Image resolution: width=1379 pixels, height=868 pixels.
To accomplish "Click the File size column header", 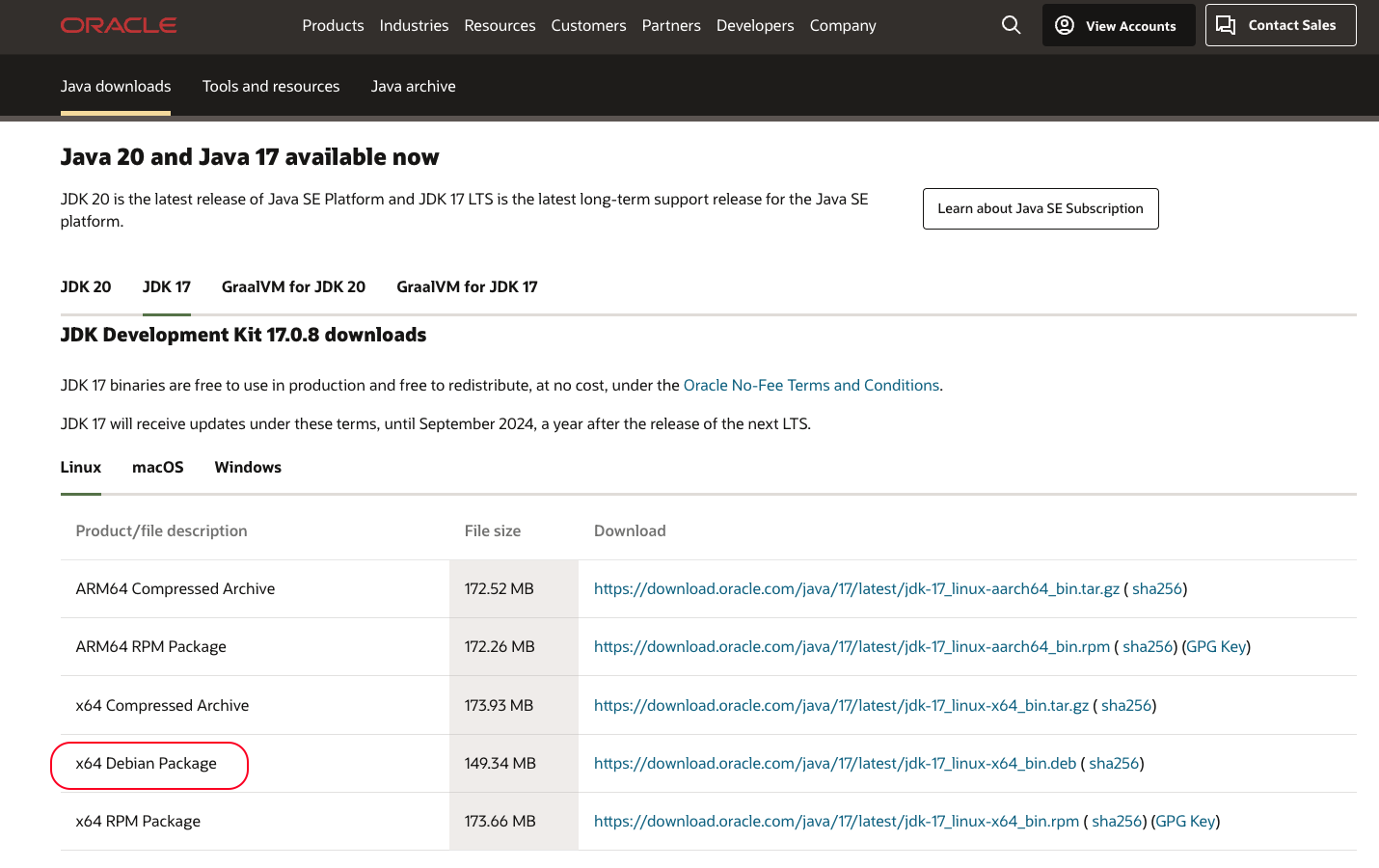I will (493, 530).
